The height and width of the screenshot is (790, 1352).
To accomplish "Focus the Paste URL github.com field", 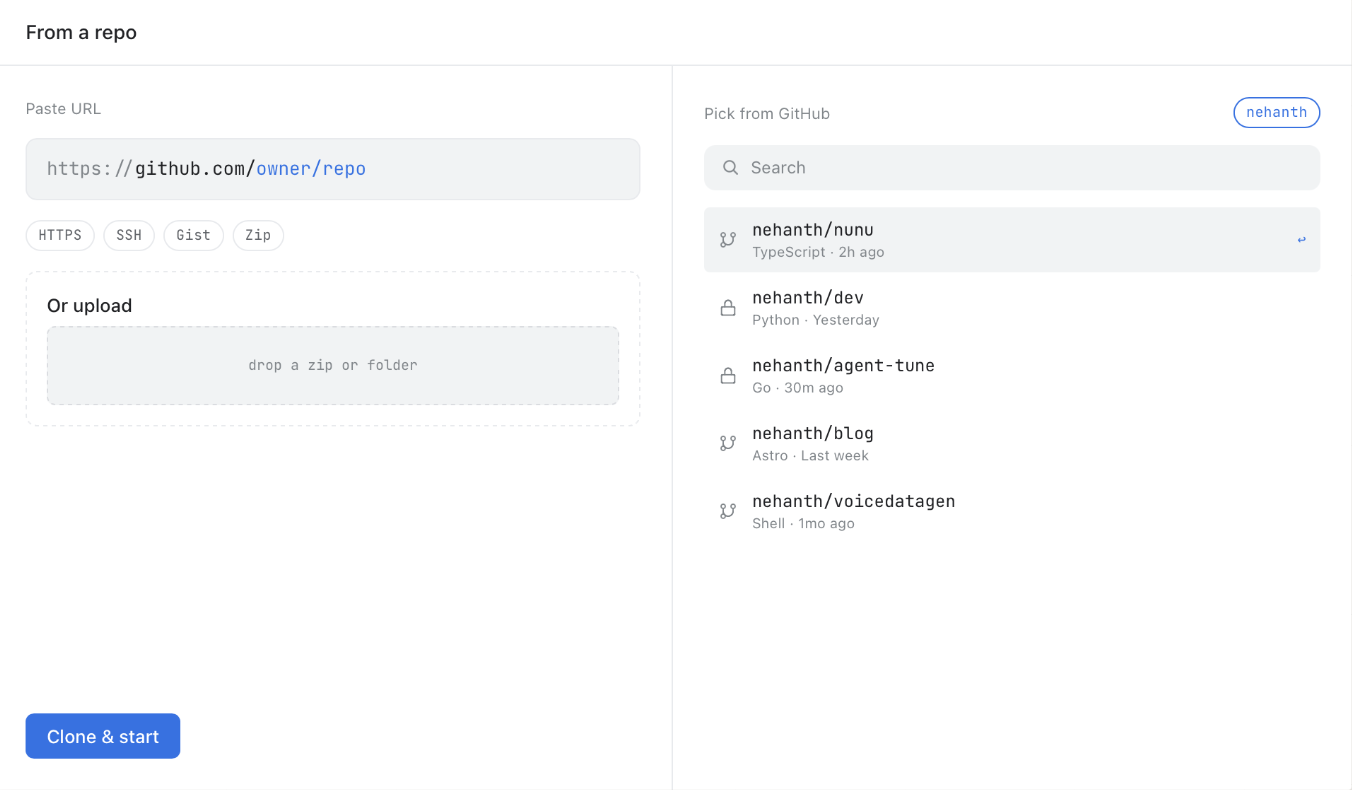I will pos(333,169).
